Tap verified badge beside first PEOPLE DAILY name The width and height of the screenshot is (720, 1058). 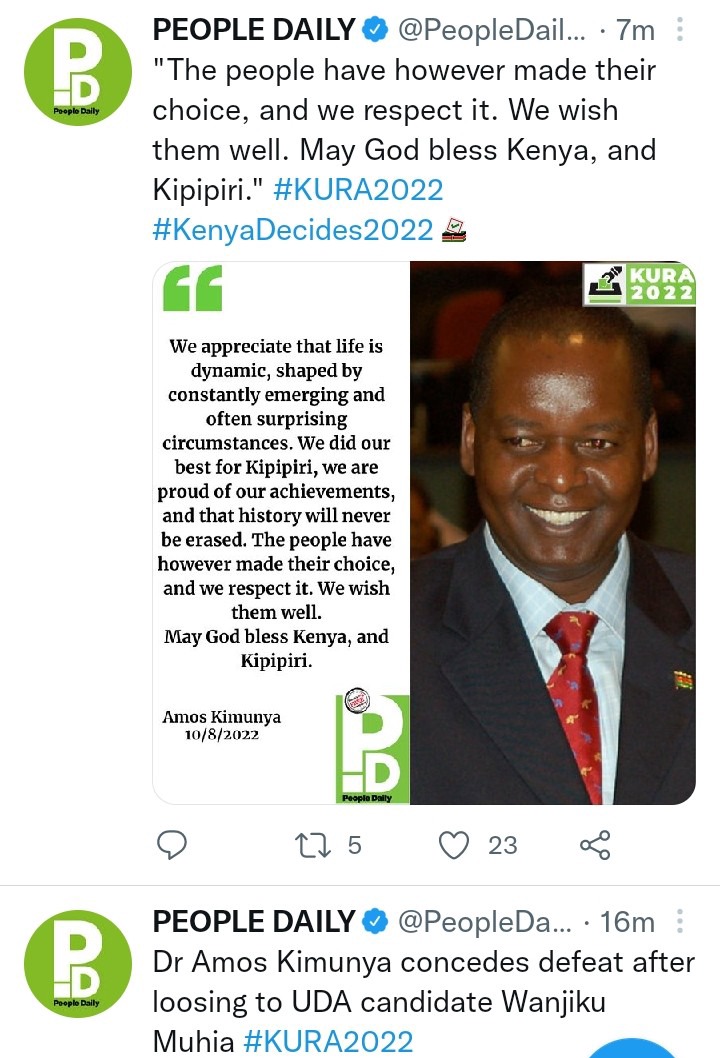coord(375,30)
